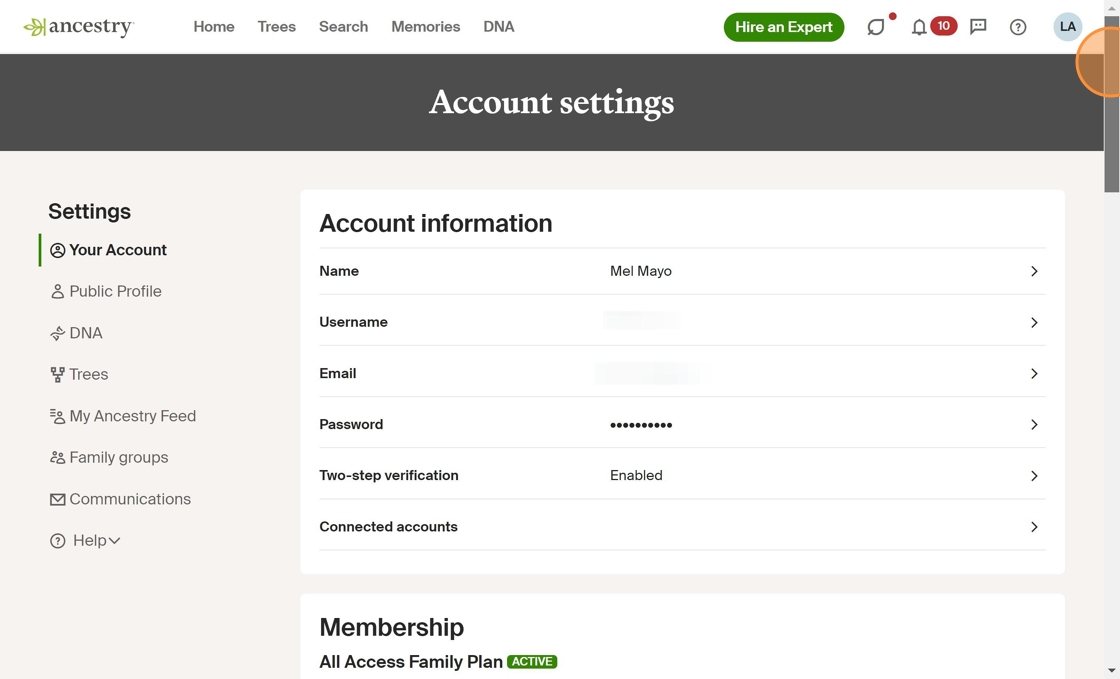Click the Enabled status for two-step verification
1120x679 pixels.
[636, 476]
